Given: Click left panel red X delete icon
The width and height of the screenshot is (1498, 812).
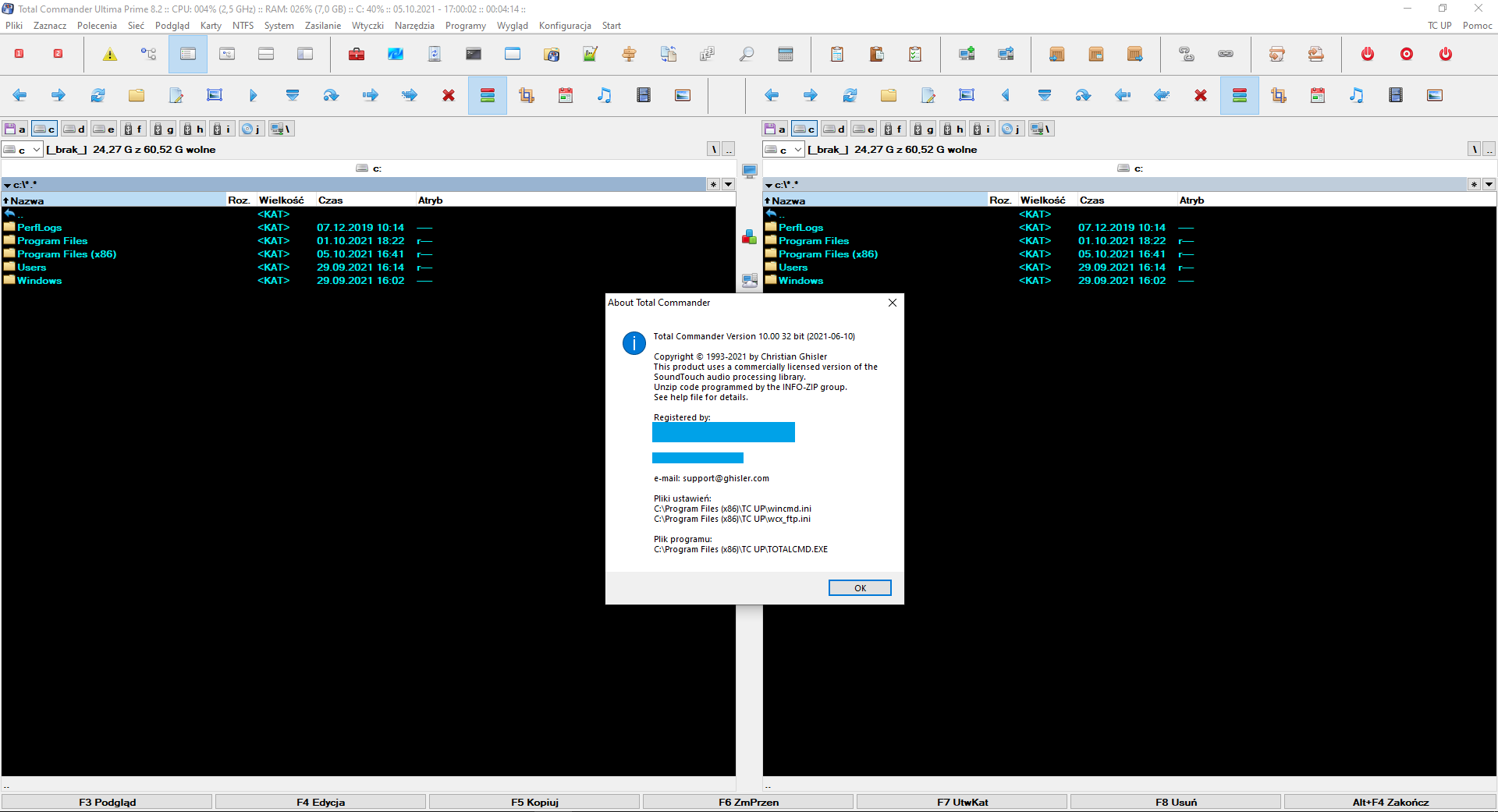Looking at the screenshot, I should click(449, 95).
